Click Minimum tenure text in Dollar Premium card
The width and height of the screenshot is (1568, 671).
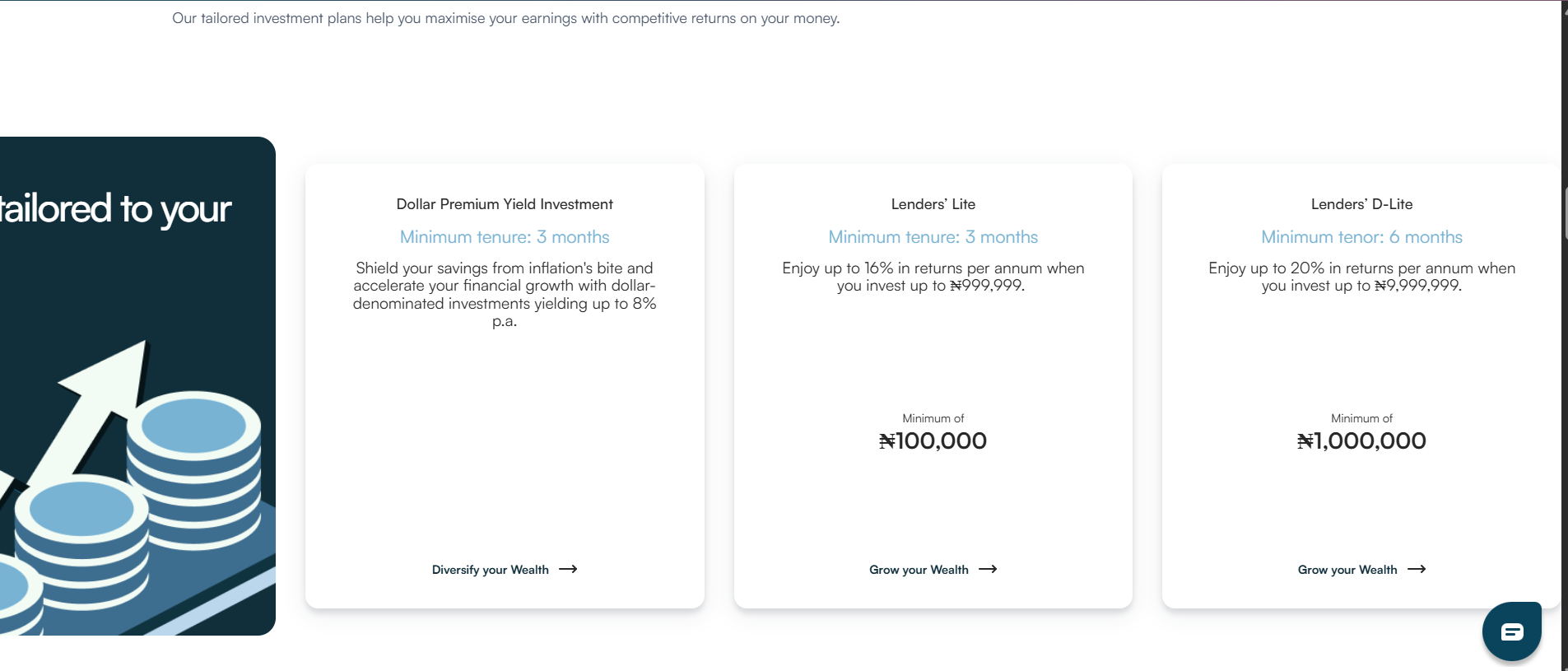coord(505,237)
